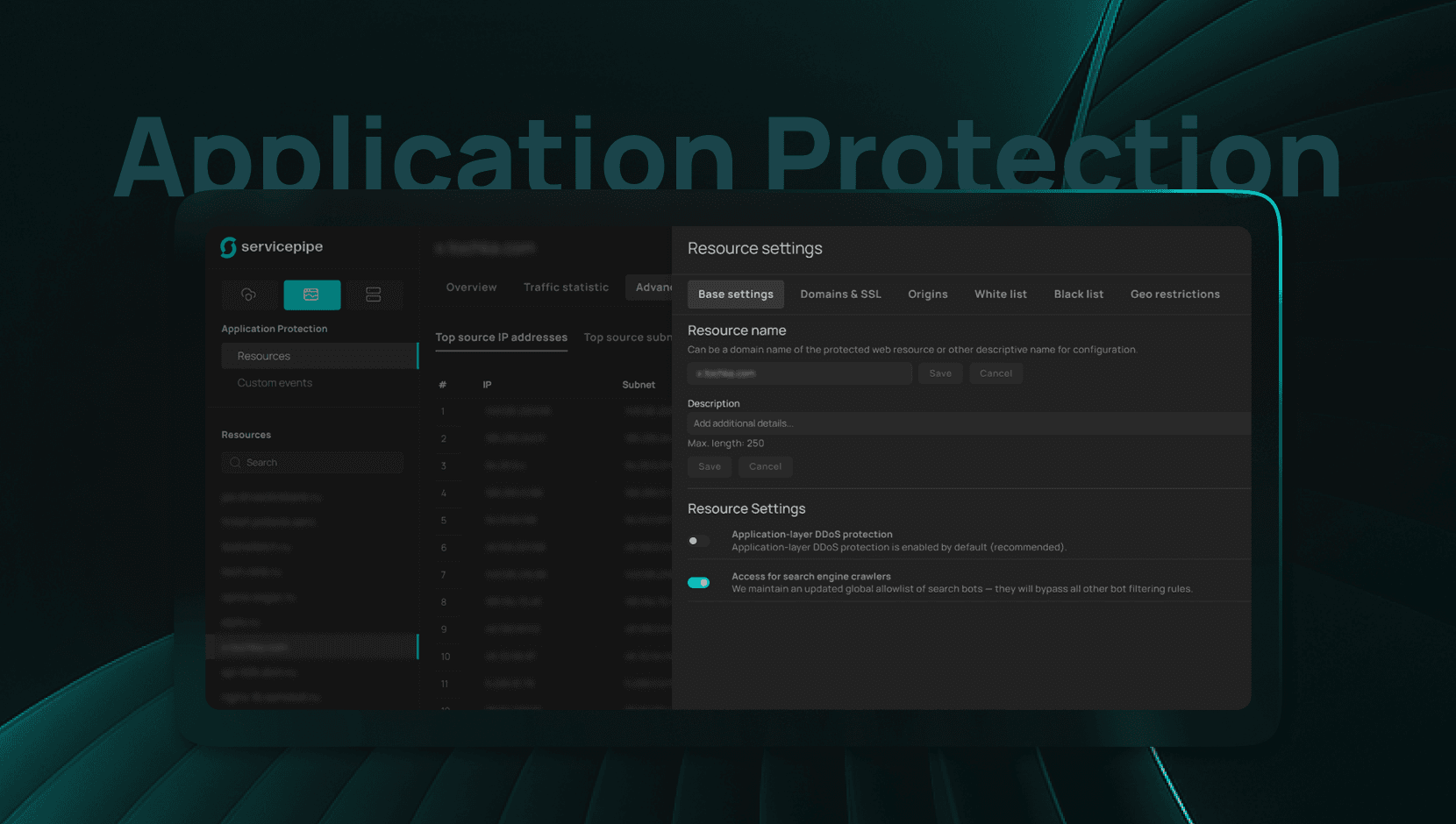Viewport: 1456px width, 824px height.
Task: Save the Resource name
Action: tap(940, 373)
